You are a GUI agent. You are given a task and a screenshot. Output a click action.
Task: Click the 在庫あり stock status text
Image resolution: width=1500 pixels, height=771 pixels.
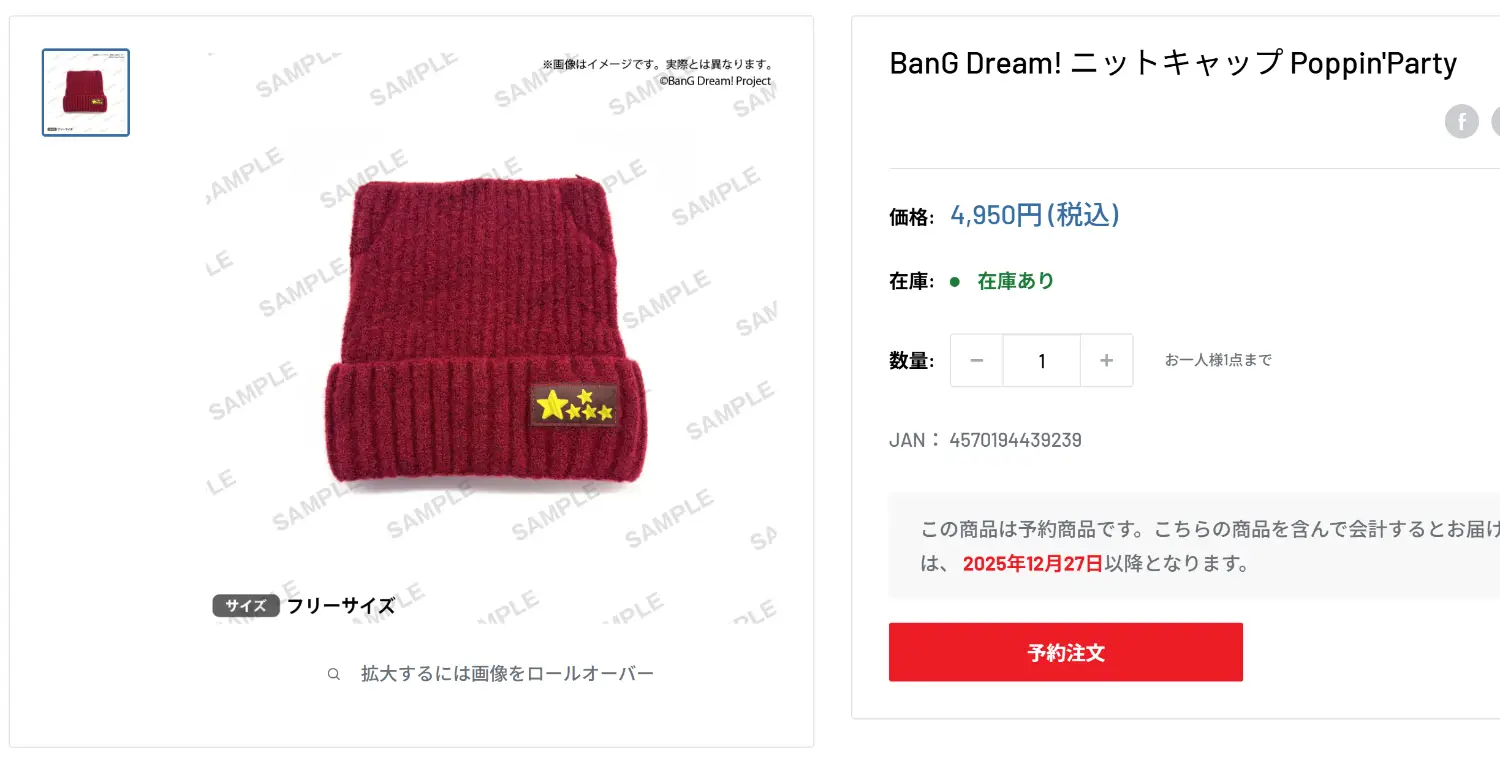pos(1016,281)
